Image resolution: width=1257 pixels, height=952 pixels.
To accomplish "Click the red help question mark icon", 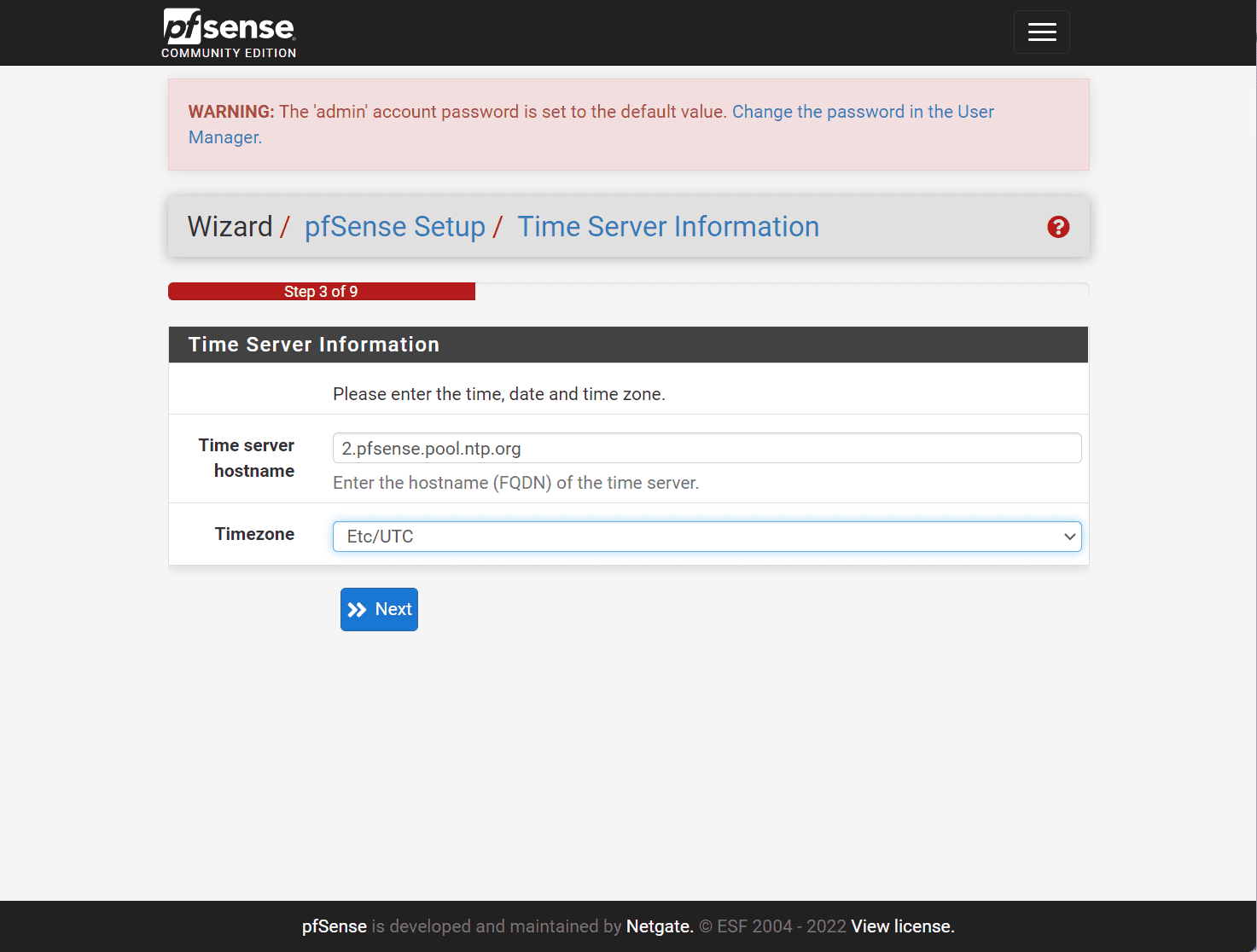I will tap(1058, 227).
